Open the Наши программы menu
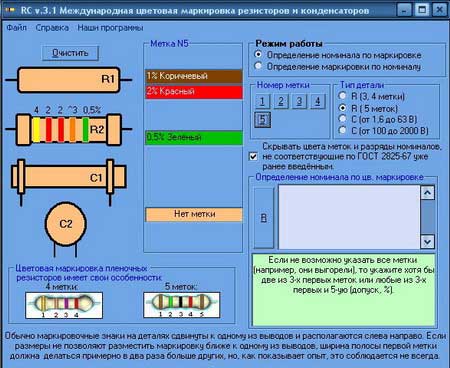This screenshot has height=368, width=450. click(110, 28)
